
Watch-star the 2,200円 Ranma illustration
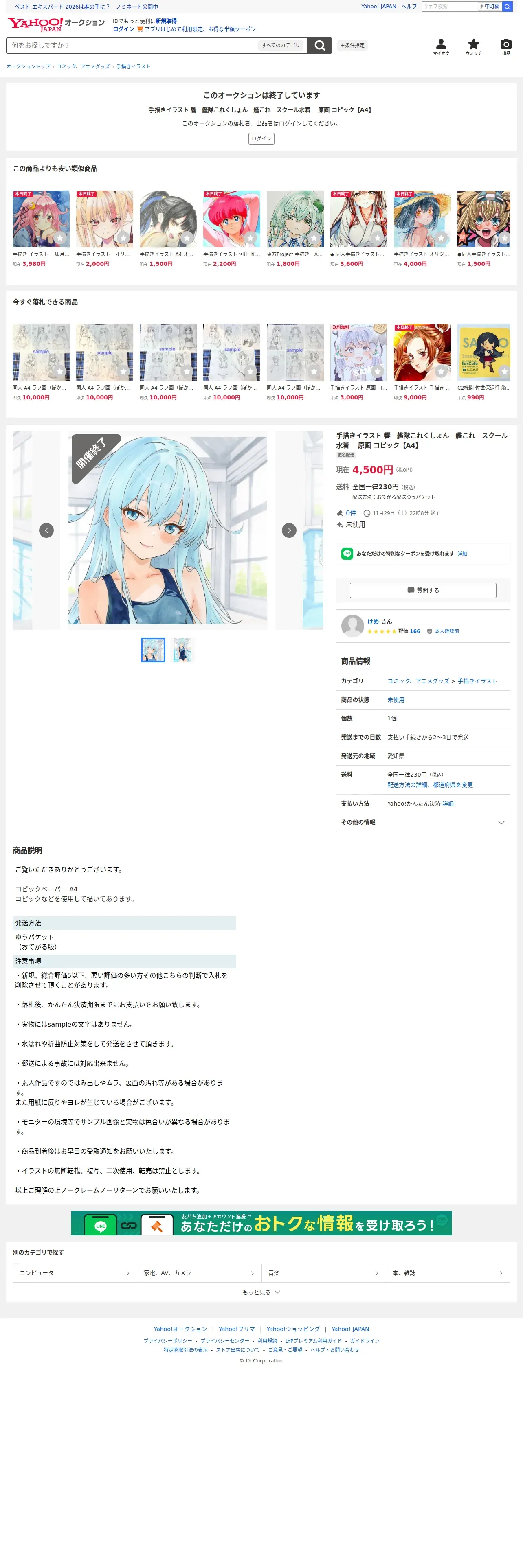(x=250, y=237)
